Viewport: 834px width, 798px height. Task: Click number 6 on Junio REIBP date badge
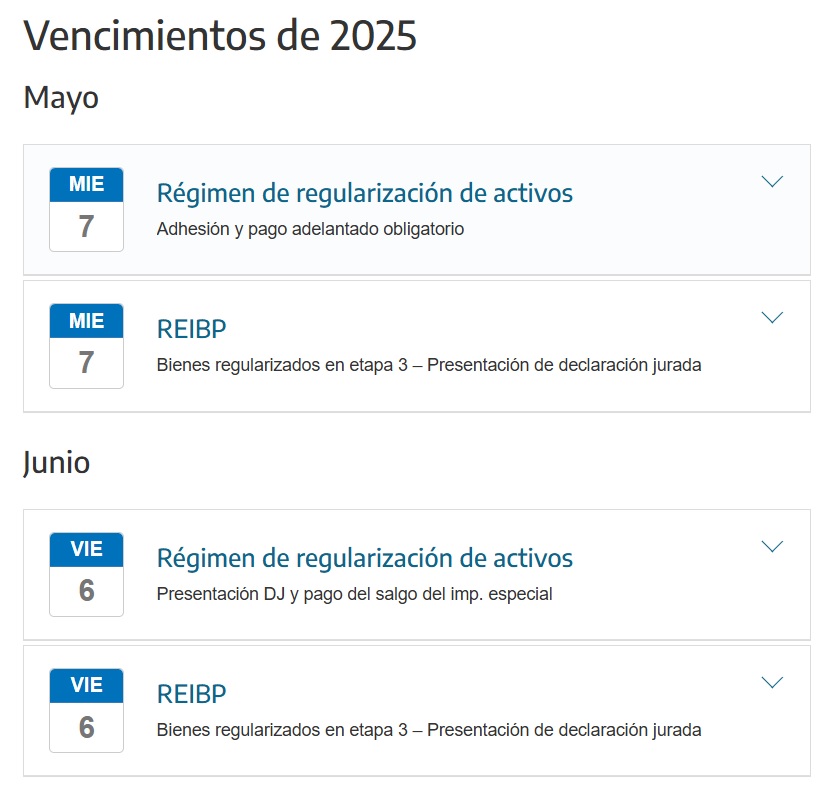[86, 727]
